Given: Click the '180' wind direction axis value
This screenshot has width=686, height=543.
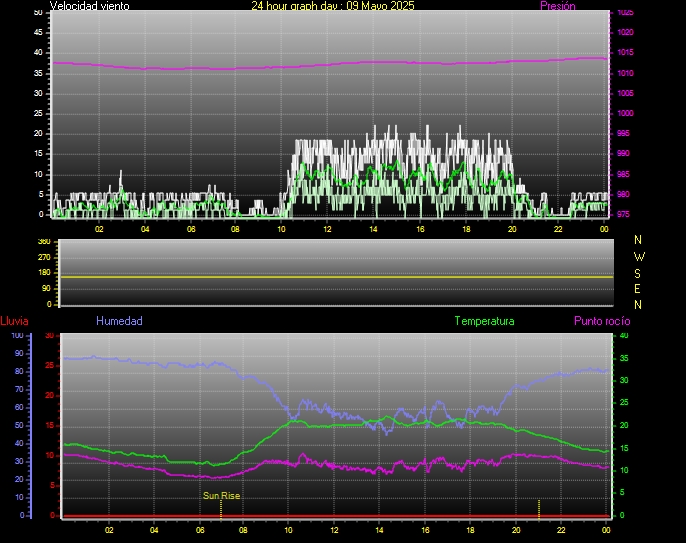Looking at the screenshot, I should [x=44, y=273].
